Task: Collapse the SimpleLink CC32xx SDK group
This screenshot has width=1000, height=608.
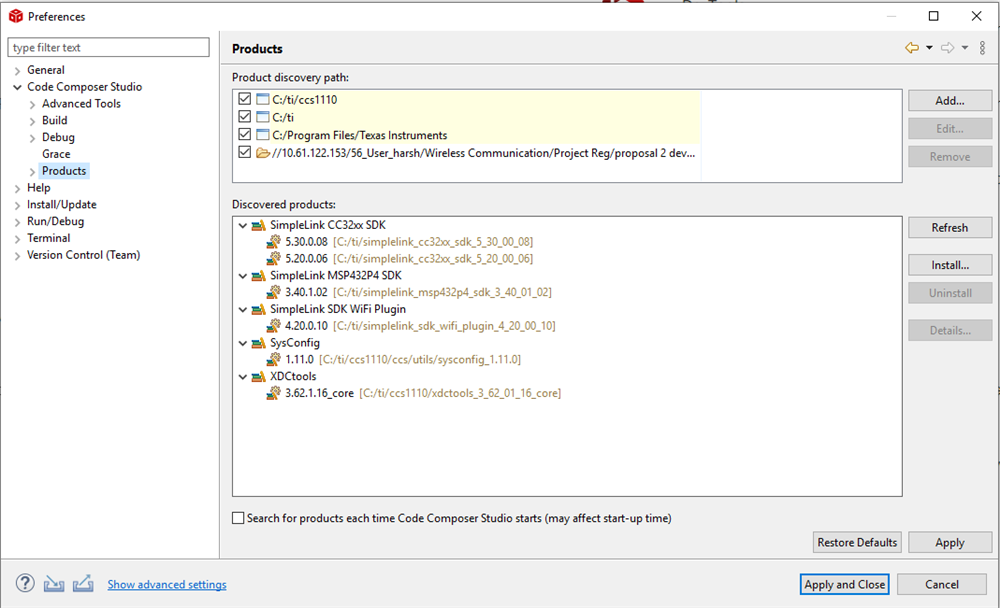Action: 242,225
